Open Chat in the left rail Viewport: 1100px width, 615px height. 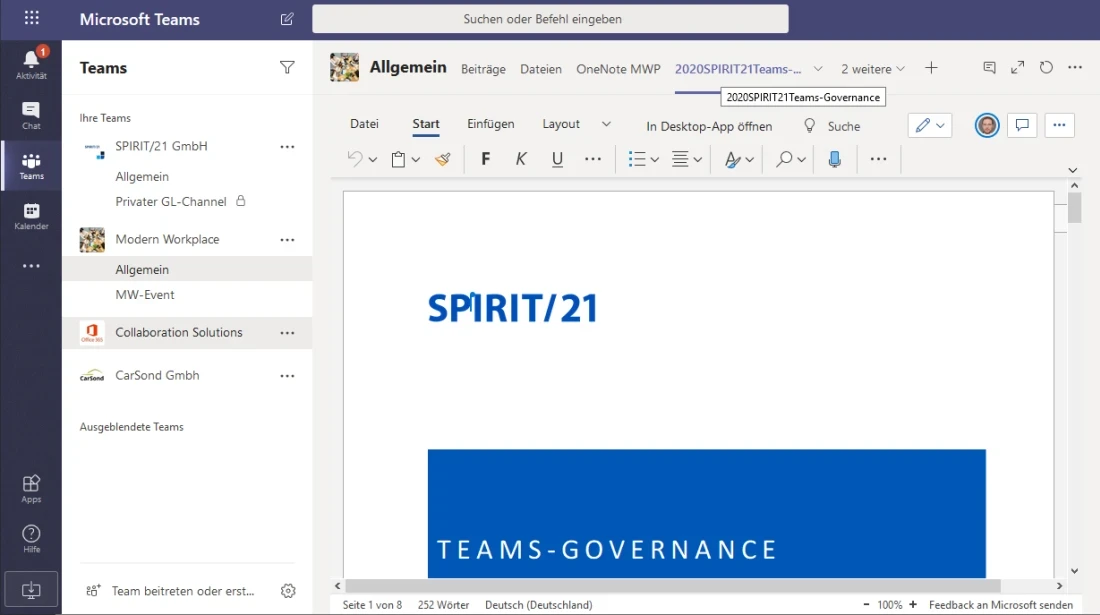[31, 116]
